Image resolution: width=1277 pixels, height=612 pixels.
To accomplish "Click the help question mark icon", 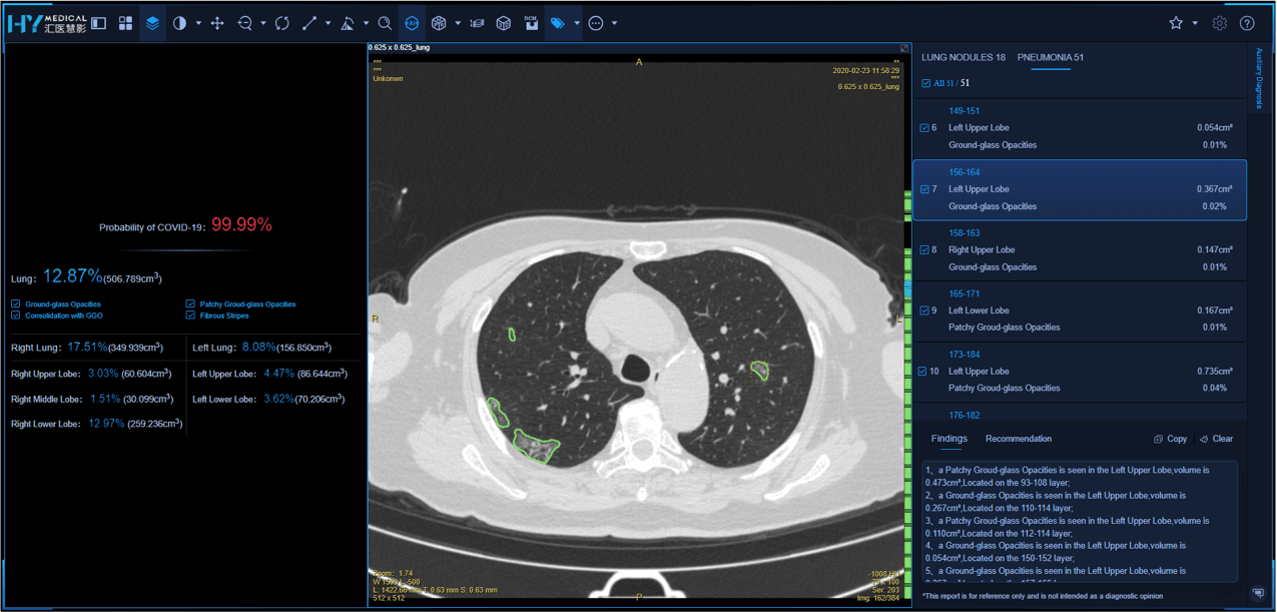I will tap(1247, 23).
